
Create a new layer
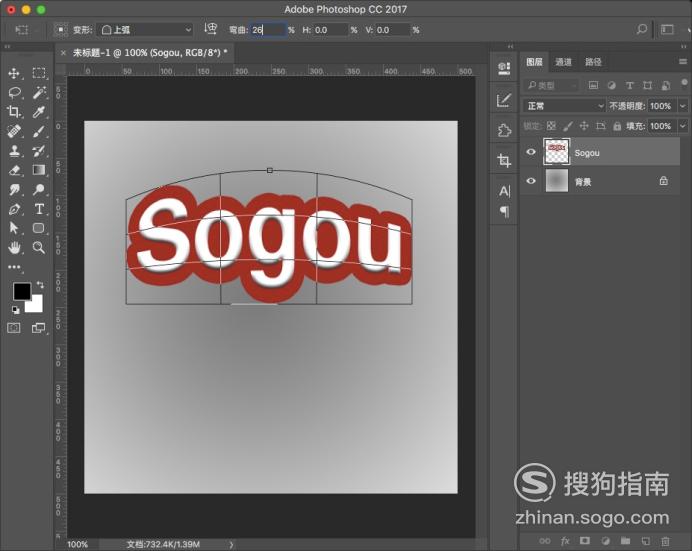pyautogui.click(x=646, y=541)
